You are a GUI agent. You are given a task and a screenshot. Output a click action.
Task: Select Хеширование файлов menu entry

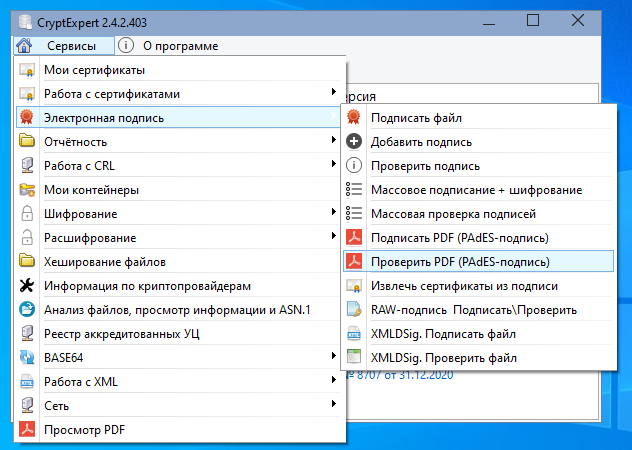(105, 262)
